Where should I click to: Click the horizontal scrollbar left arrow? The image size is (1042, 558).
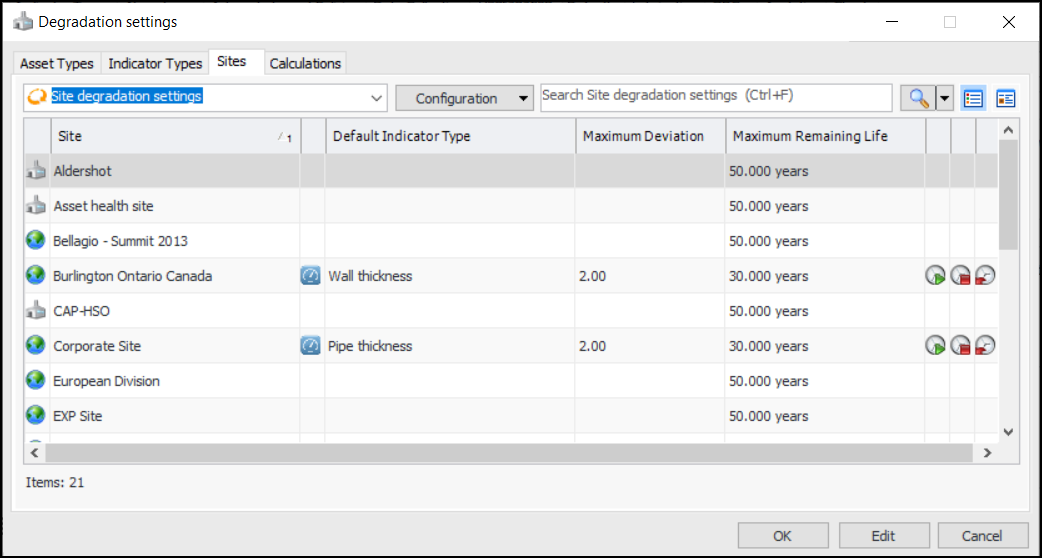pyautogui.click(x=35, y=452)
